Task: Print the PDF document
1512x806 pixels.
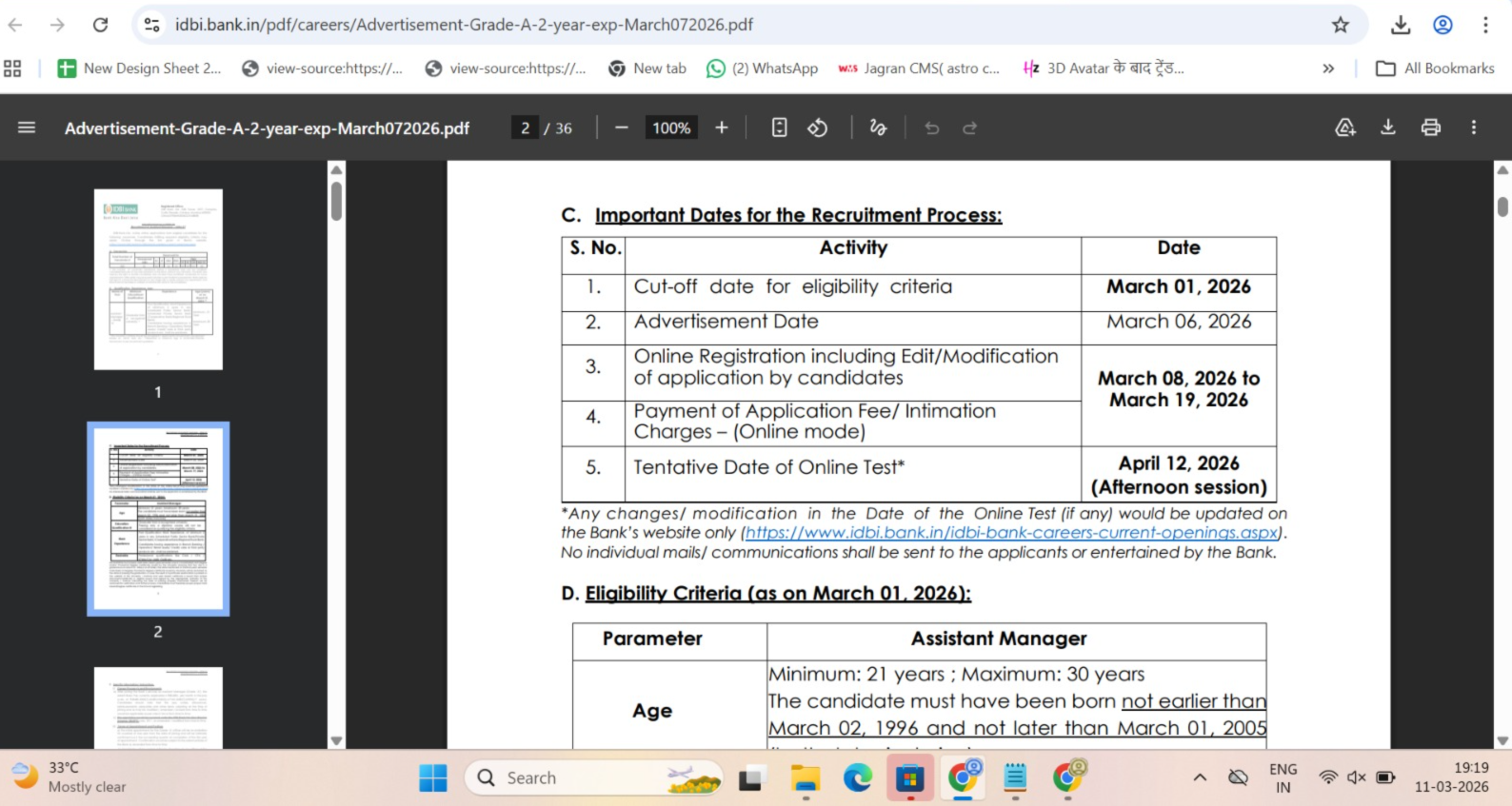Action: [x=1431, y=128]
